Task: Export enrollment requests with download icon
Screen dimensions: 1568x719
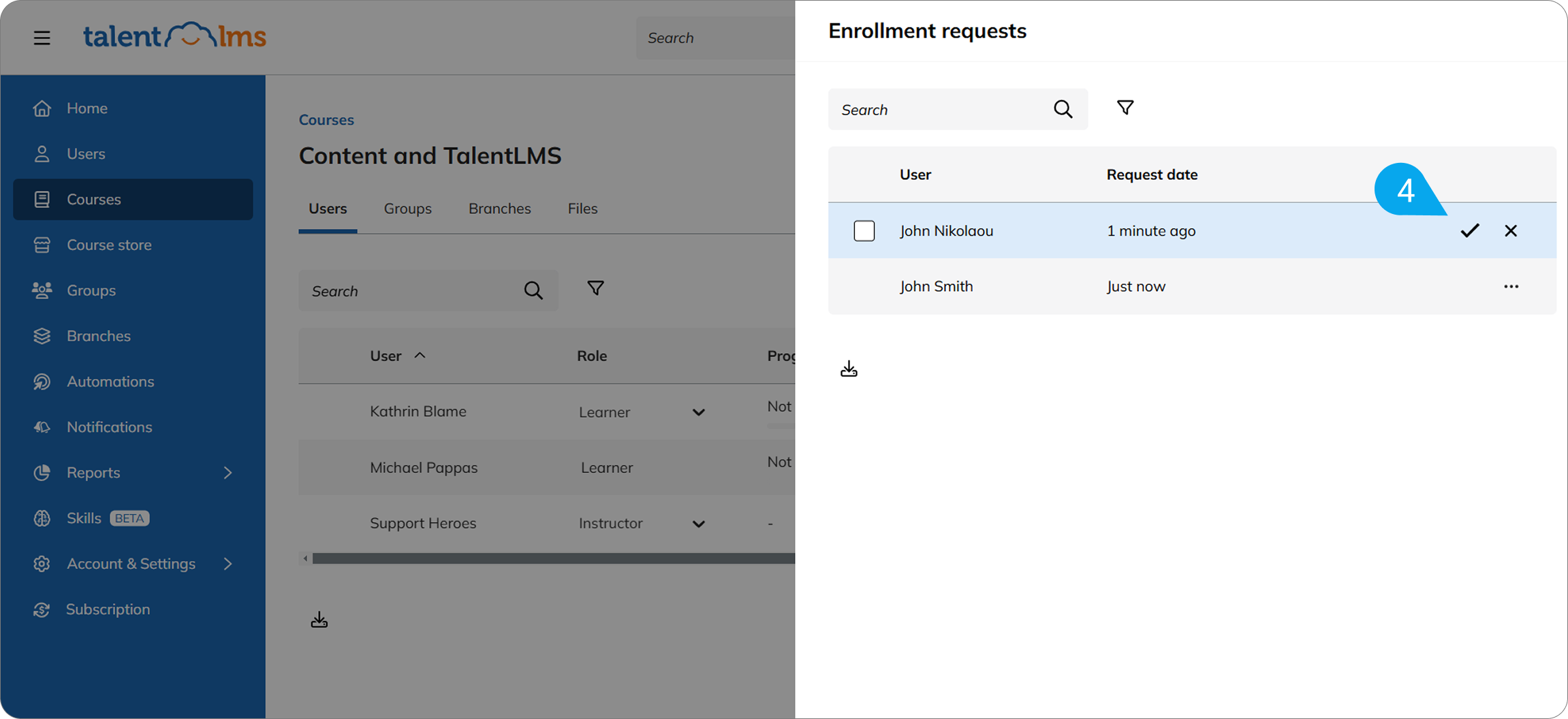Action: tap(849, 369)
